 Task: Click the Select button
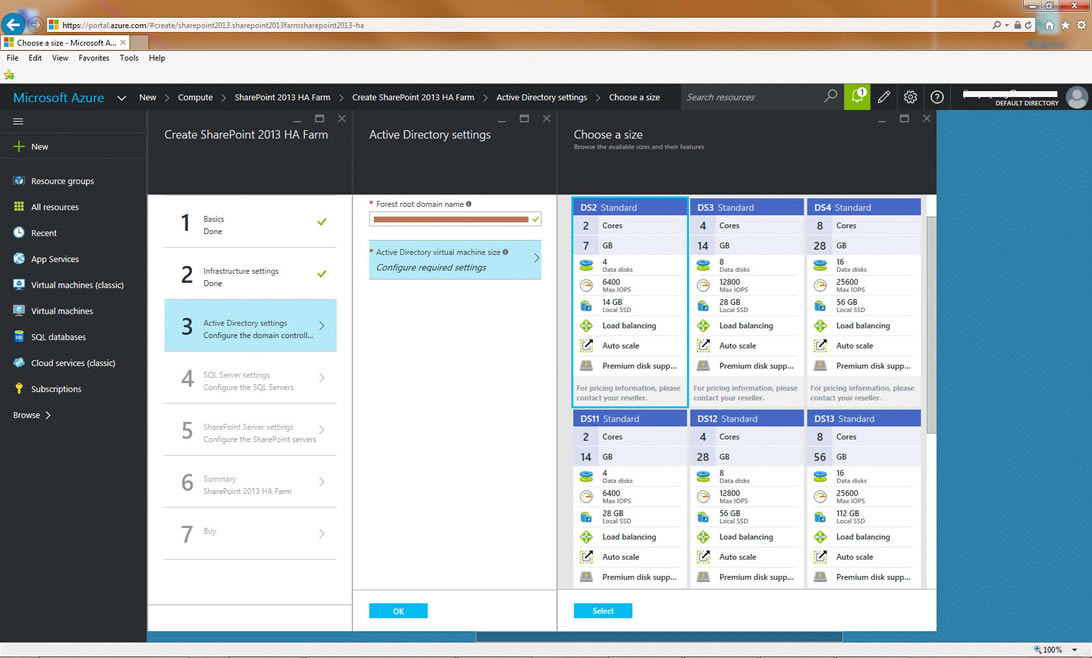[x=603, y=611]
